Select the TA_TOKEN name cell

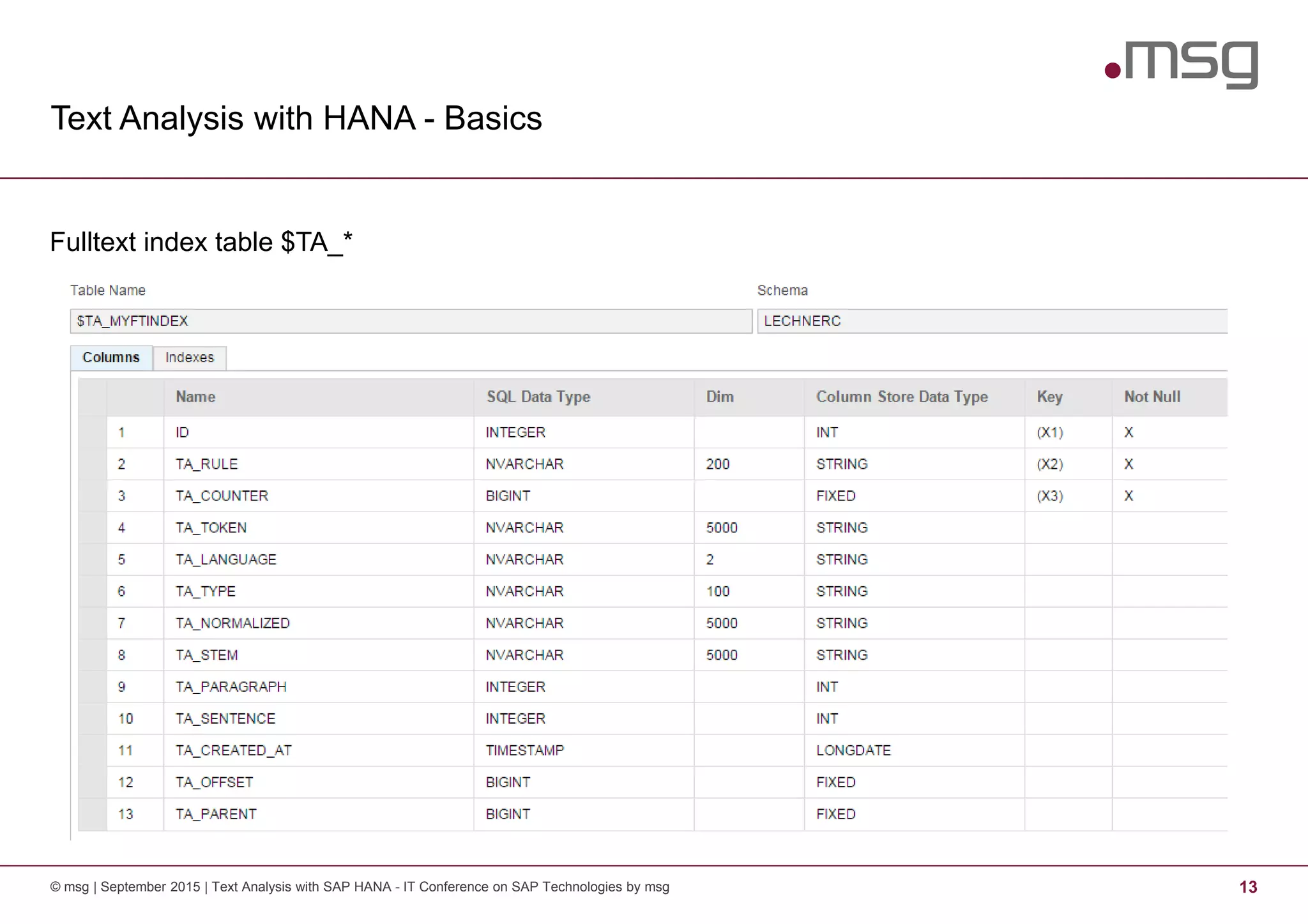tap(319, 528)
